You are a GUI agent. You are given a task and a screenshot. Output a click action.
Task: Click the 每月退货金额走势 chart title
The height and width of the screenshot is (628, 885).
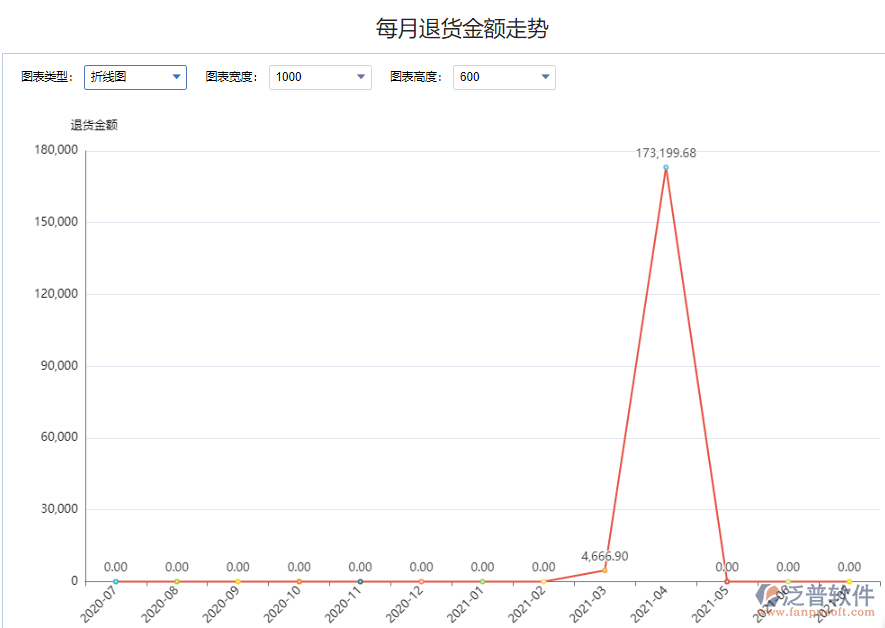pos(443,29)
